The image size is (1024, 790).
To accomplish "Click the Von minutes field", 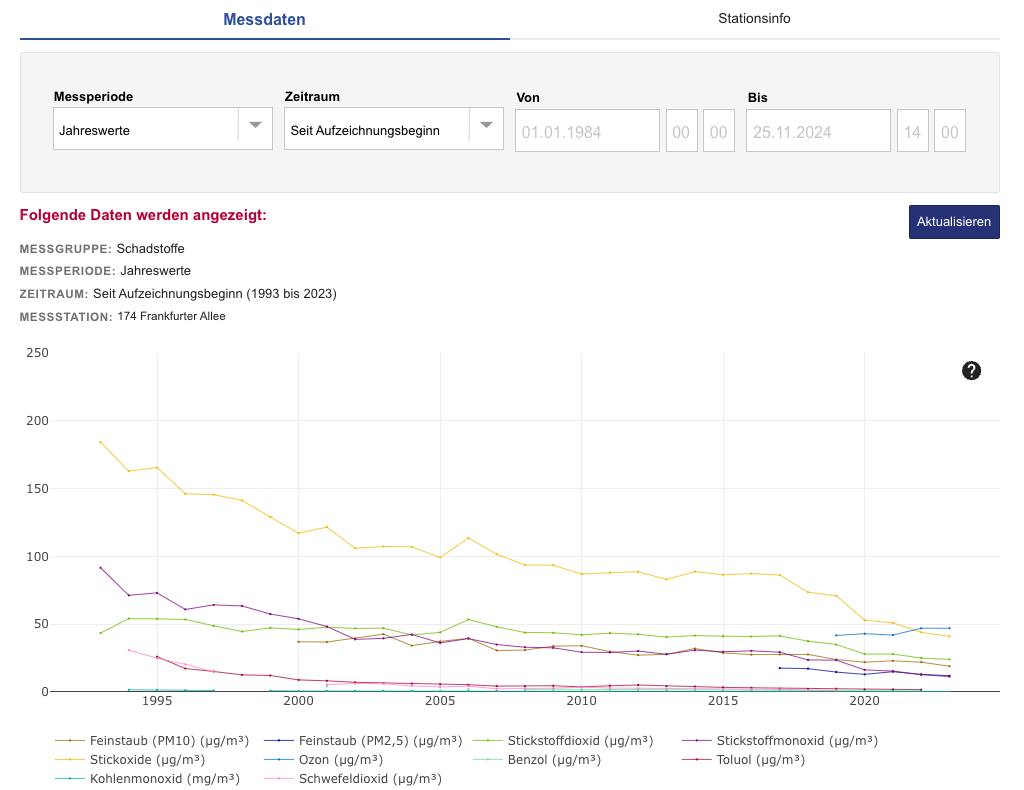I will 718,131.
